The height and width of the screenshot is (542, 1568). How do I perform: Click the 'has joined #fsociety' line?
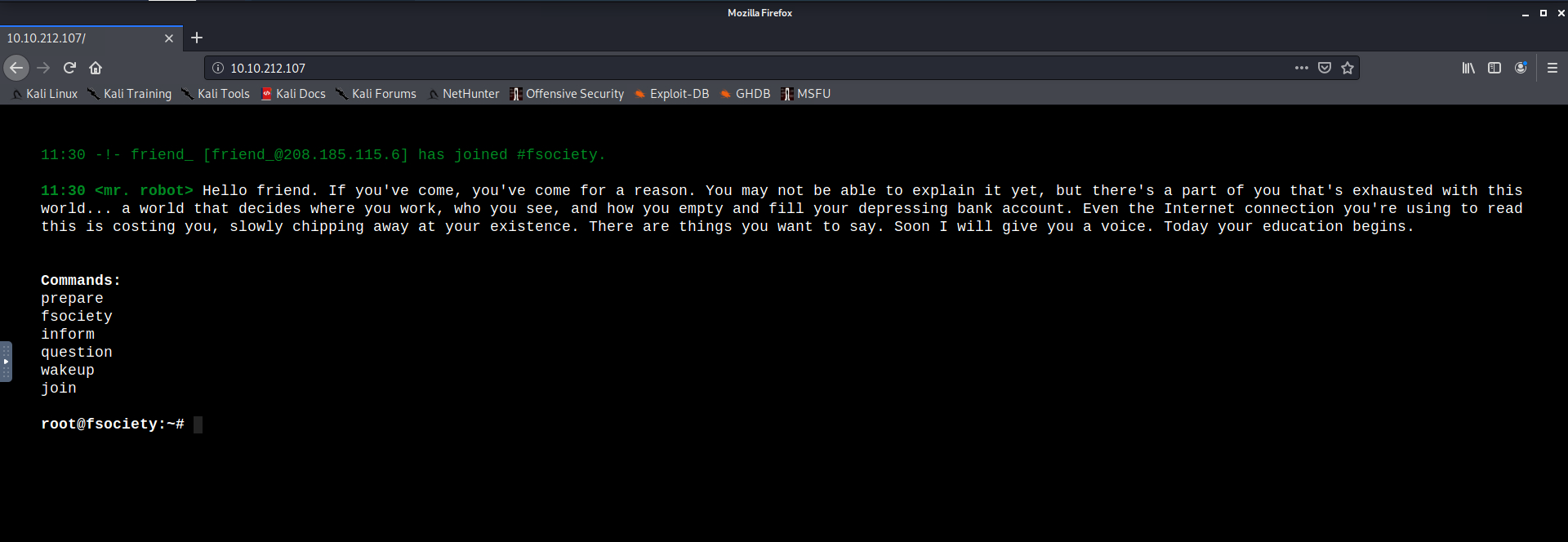click(x=323, y=155)
